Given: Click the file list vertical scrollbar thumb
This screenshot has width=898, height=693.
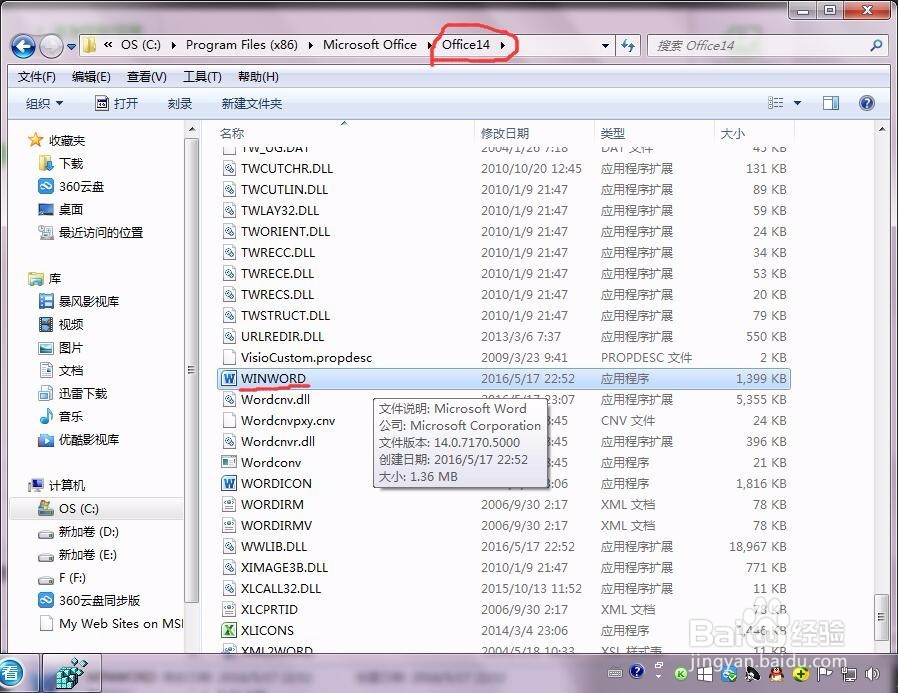Looking at the screenshot, I should pyautogui.click(x=881, y=617).
